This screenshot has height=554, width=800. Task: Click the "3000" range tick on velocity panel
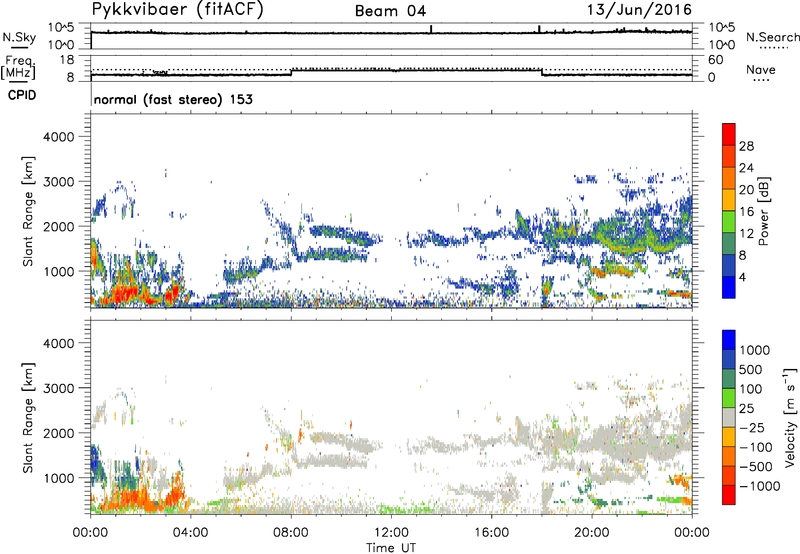tap(58, 388)
